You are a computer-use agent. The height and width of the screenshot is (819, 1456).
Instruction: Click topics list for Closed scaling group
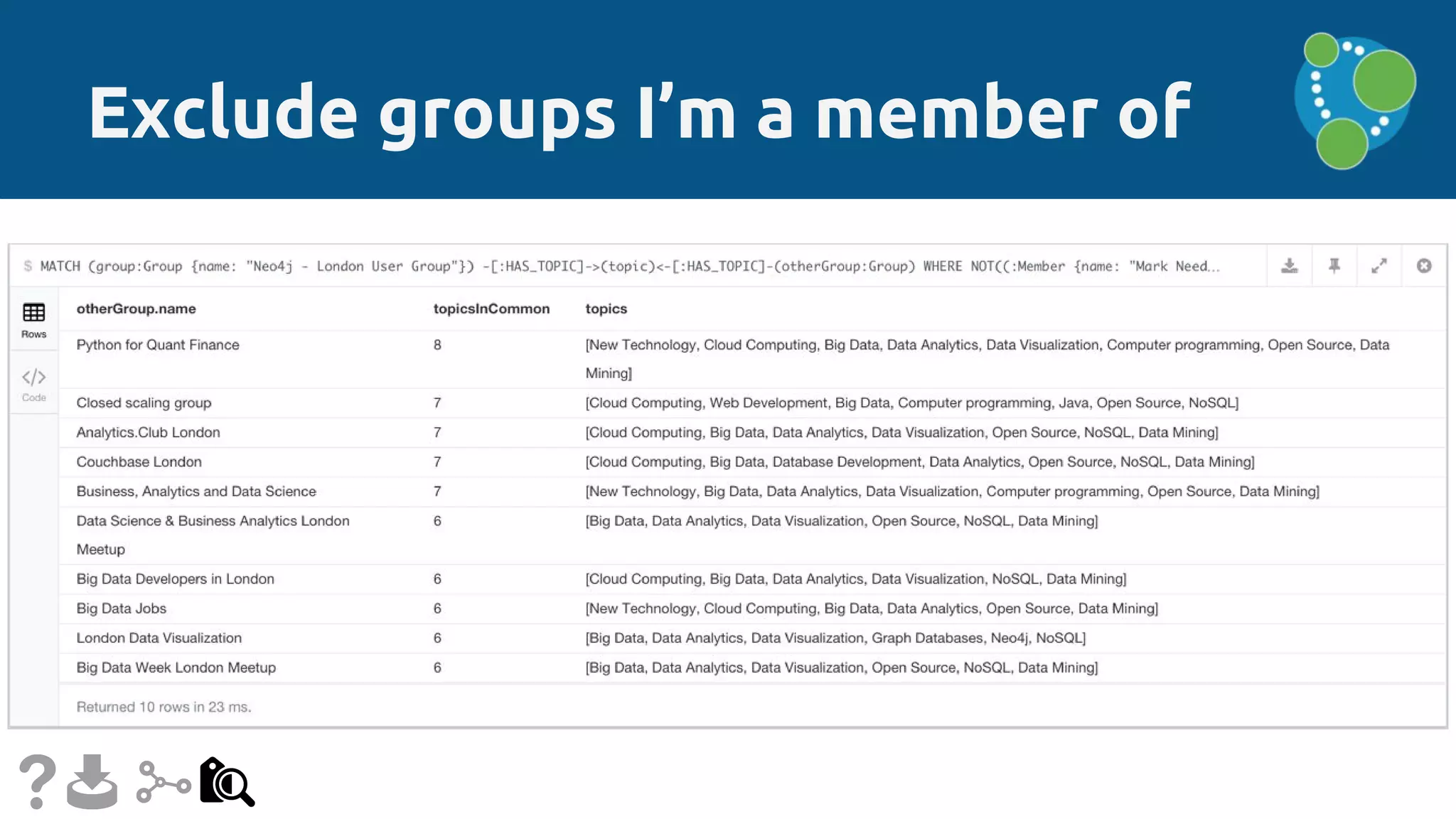pos(912,403)
